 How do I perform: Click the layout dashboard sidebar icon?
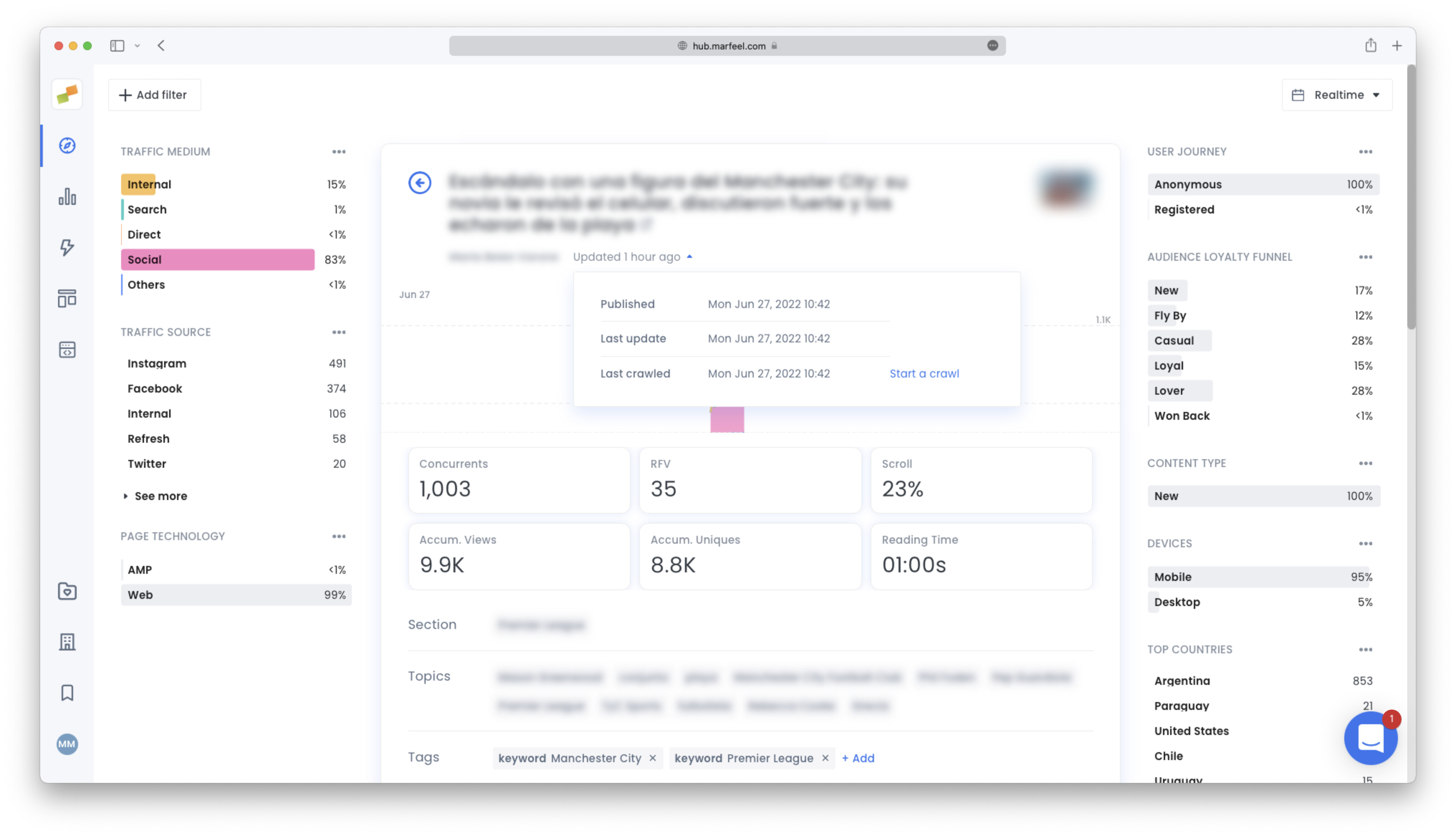67,299
